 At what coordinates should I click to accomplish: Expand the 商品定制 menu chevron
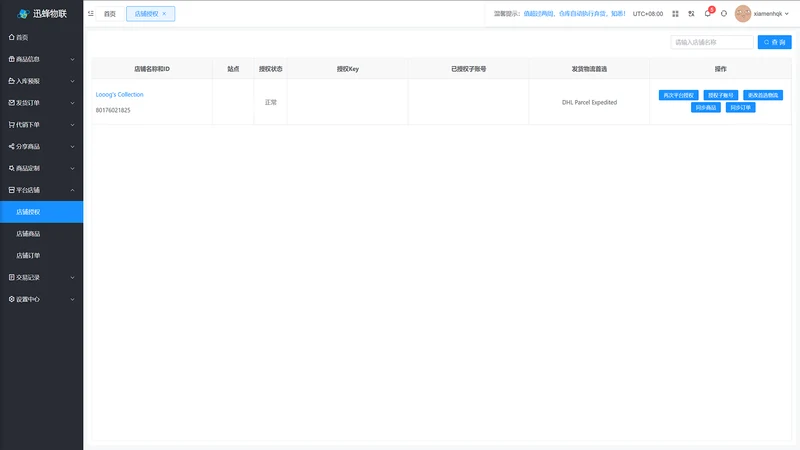pos(72,168)
